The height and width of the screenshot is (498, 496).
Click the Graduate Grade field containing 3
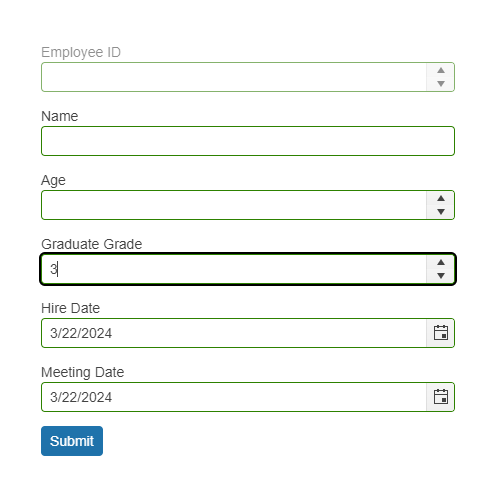[234, 269]
